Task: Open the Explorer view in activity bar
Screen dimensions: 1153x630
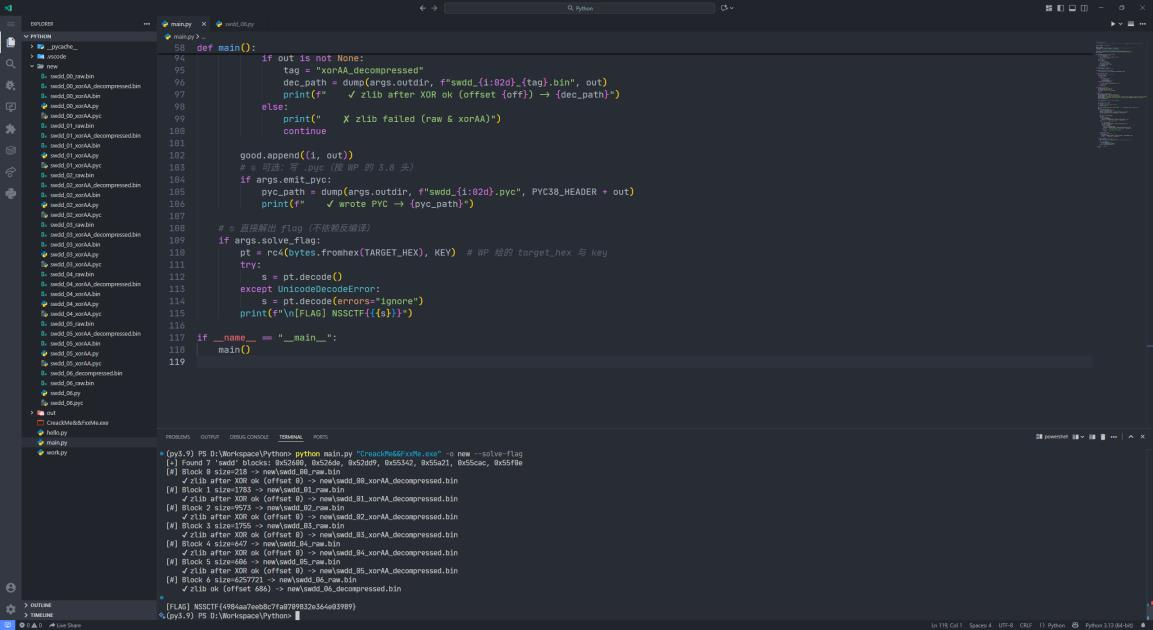Action: point(10,42)
